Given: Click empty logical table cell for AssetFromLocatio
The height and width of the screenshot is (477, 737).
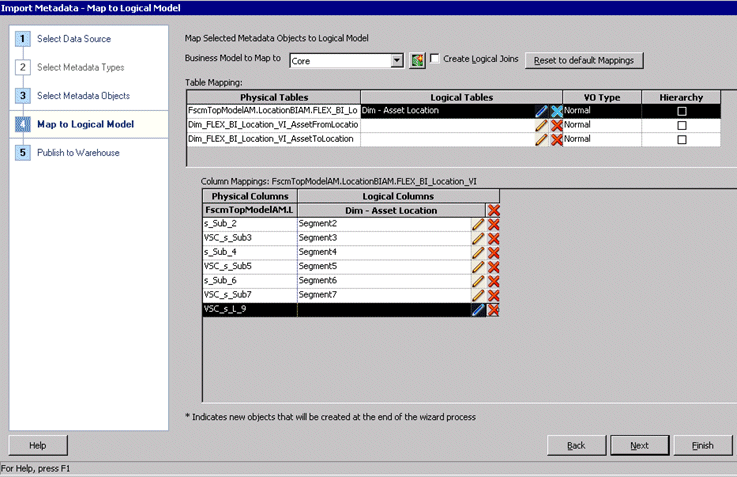Looking at the screenshot, I should pos(448,125).
